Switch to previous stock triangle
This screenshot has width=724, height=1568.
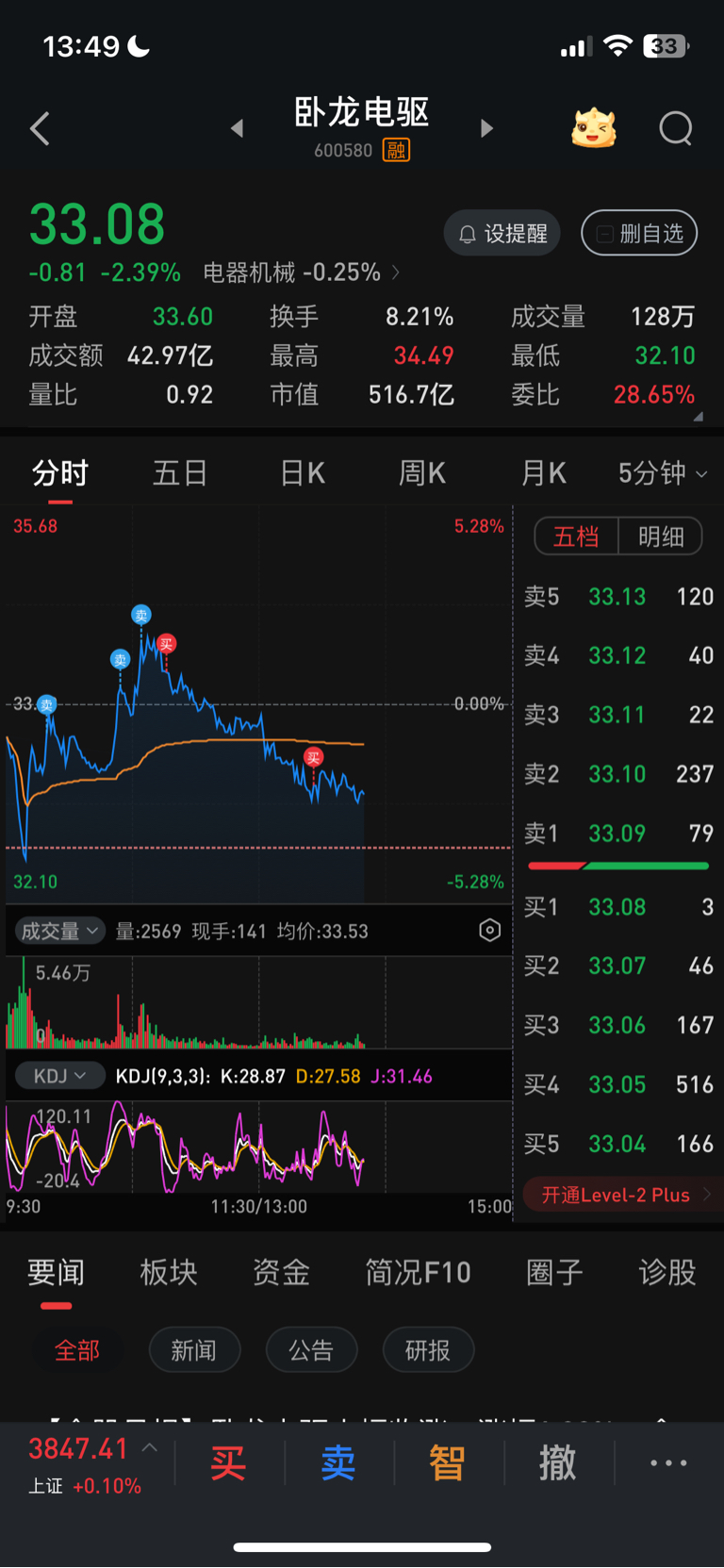(238, 128)
